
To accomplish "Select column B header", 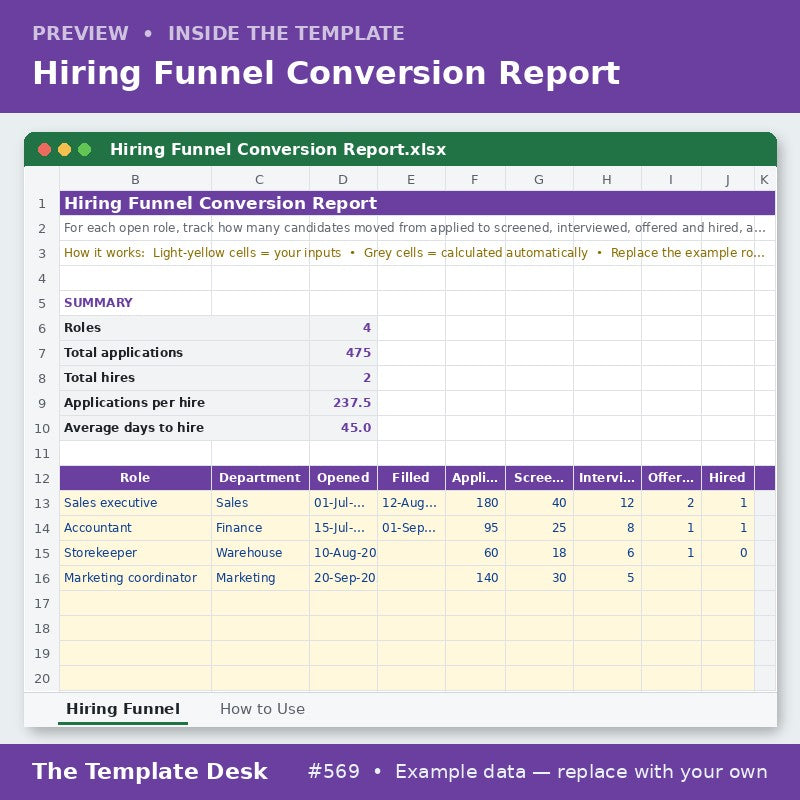I will point(135,179).
